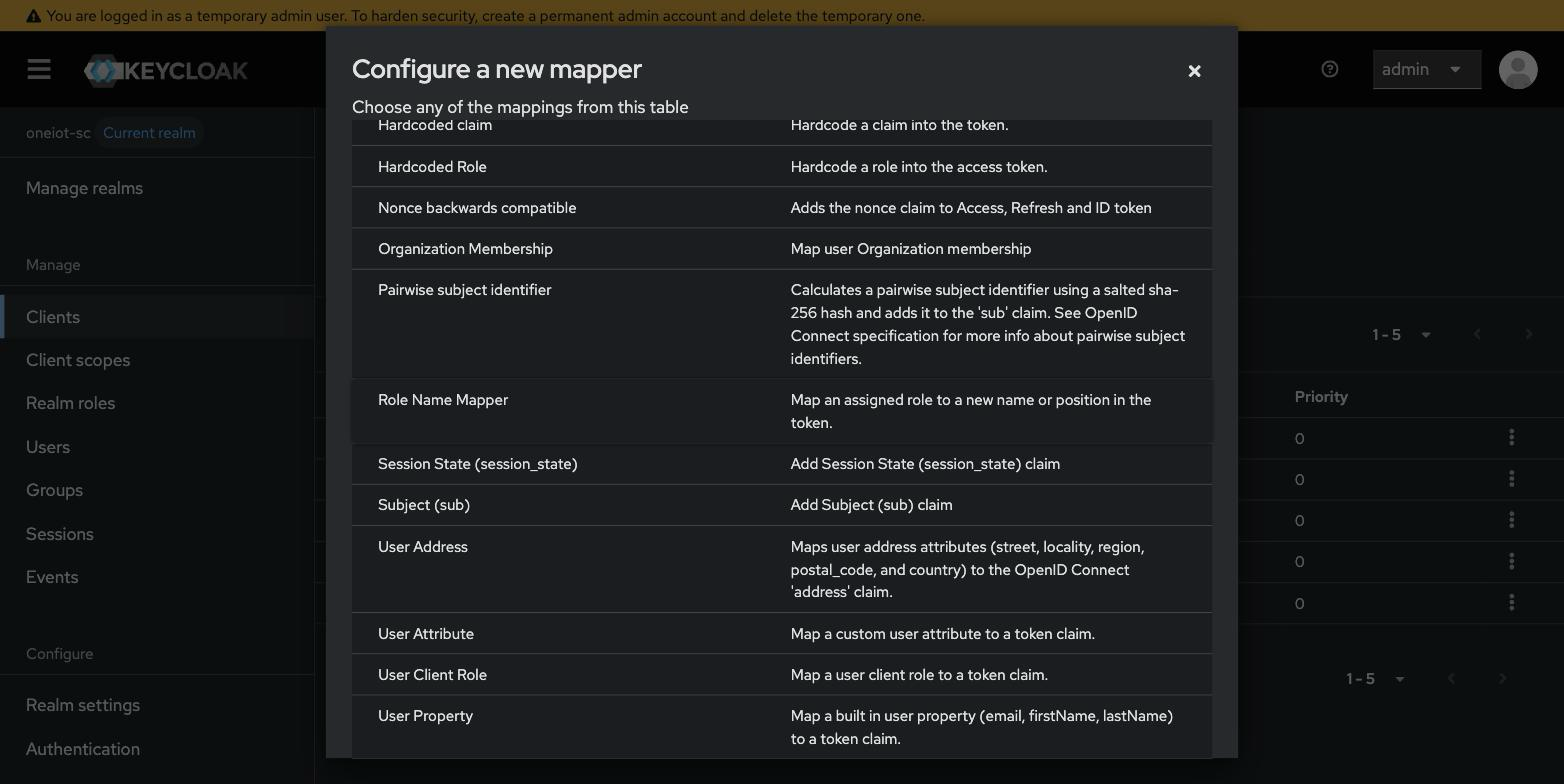Click the Priority column header
This screenshot has height=784, width=1564.
[1321, 397]
